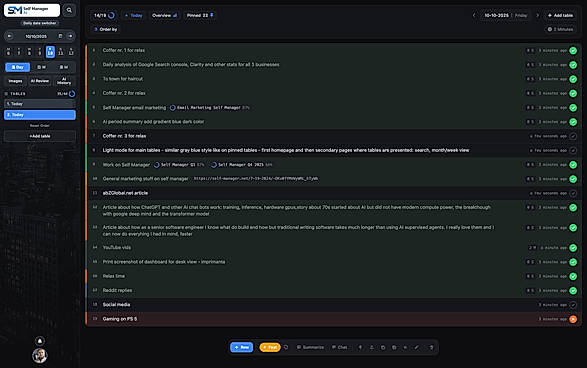Toggle completion of YouTube vids
This screenshot has height=368, width=587.
[573, 248]
